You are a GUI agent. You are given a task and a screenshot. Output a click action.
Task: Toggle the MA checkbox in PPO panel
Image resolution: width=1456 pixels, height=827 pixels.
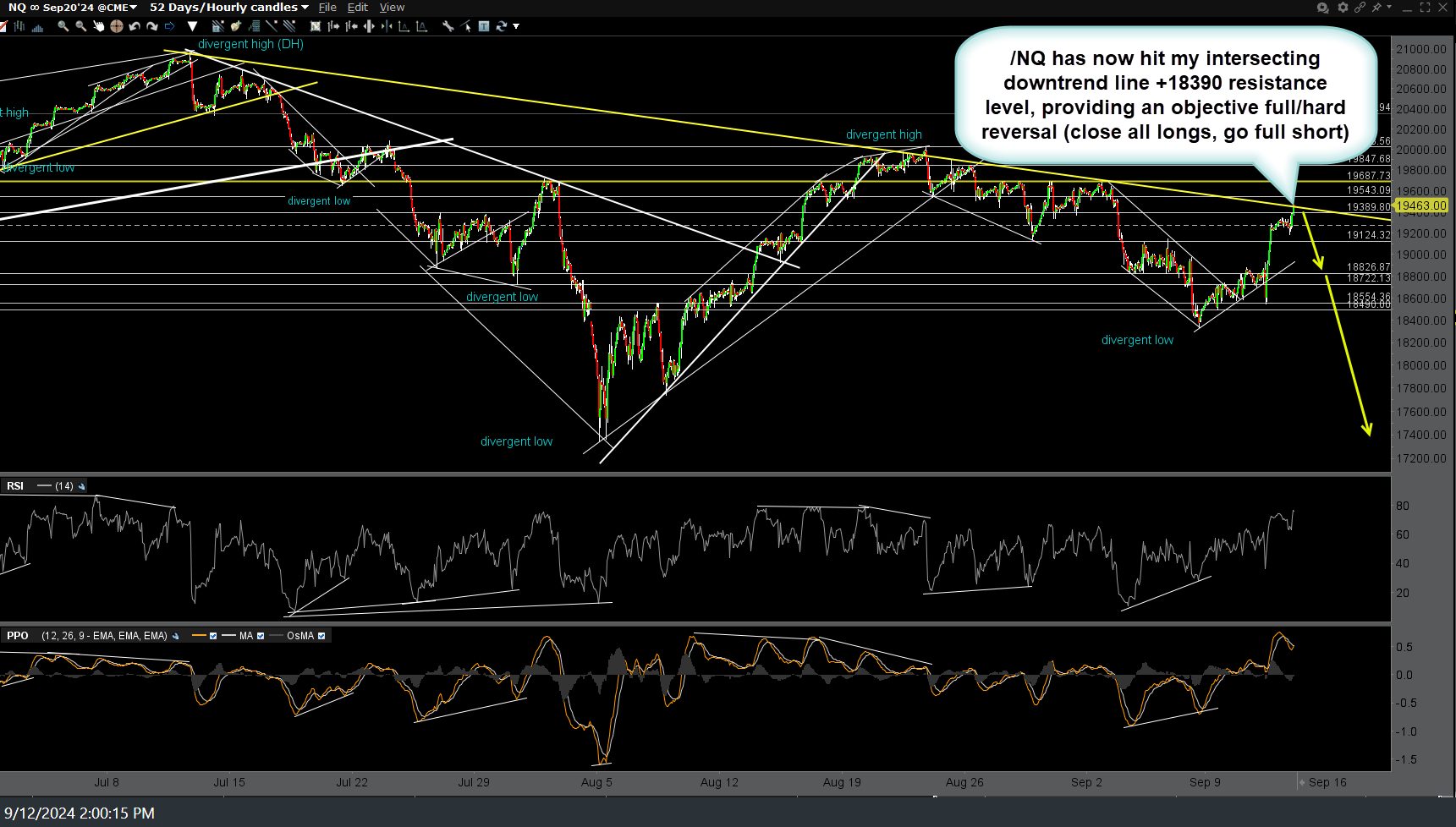pos(260,635)
